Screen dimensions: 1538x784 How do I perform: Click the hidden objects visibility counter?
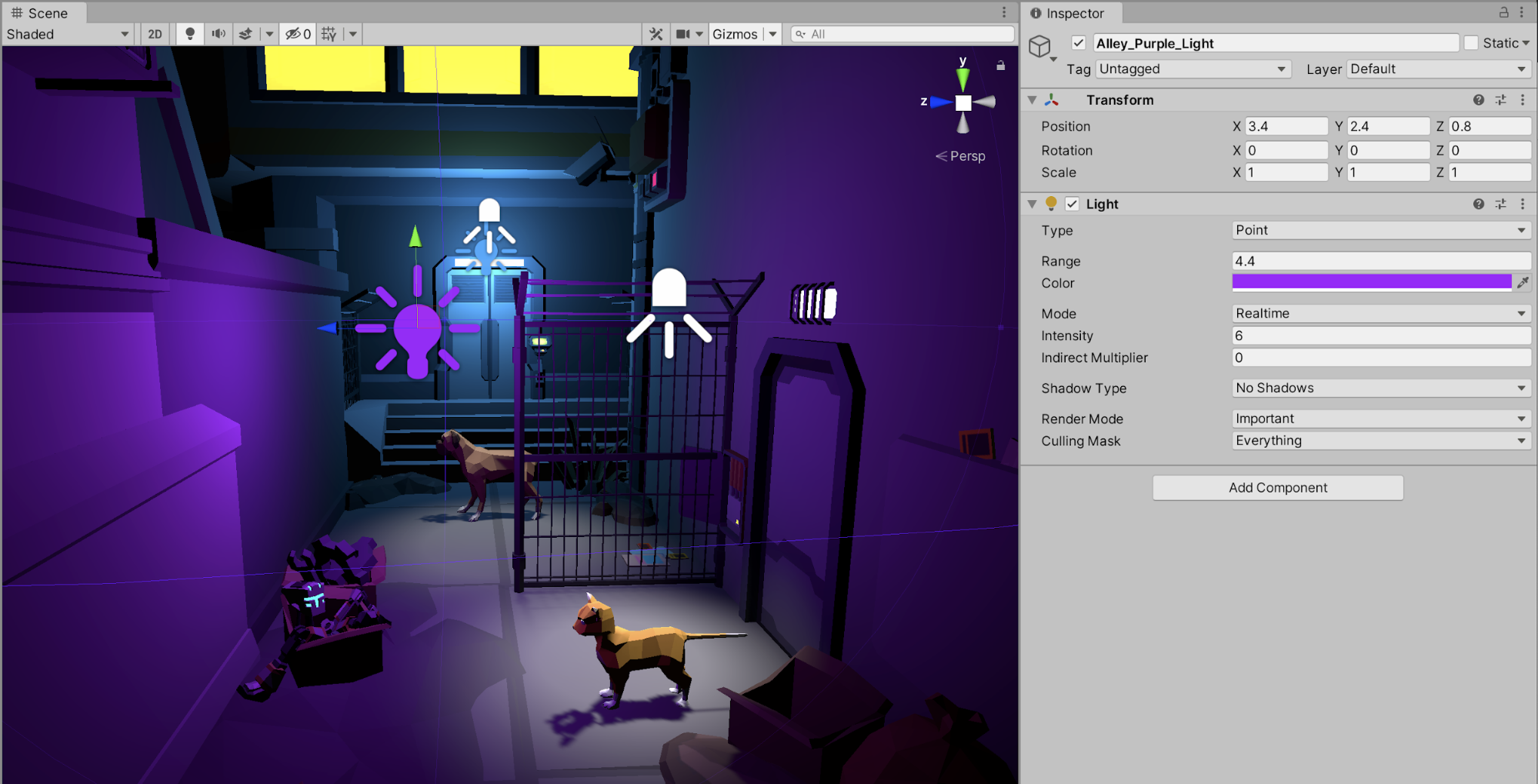tap(298, 34)
